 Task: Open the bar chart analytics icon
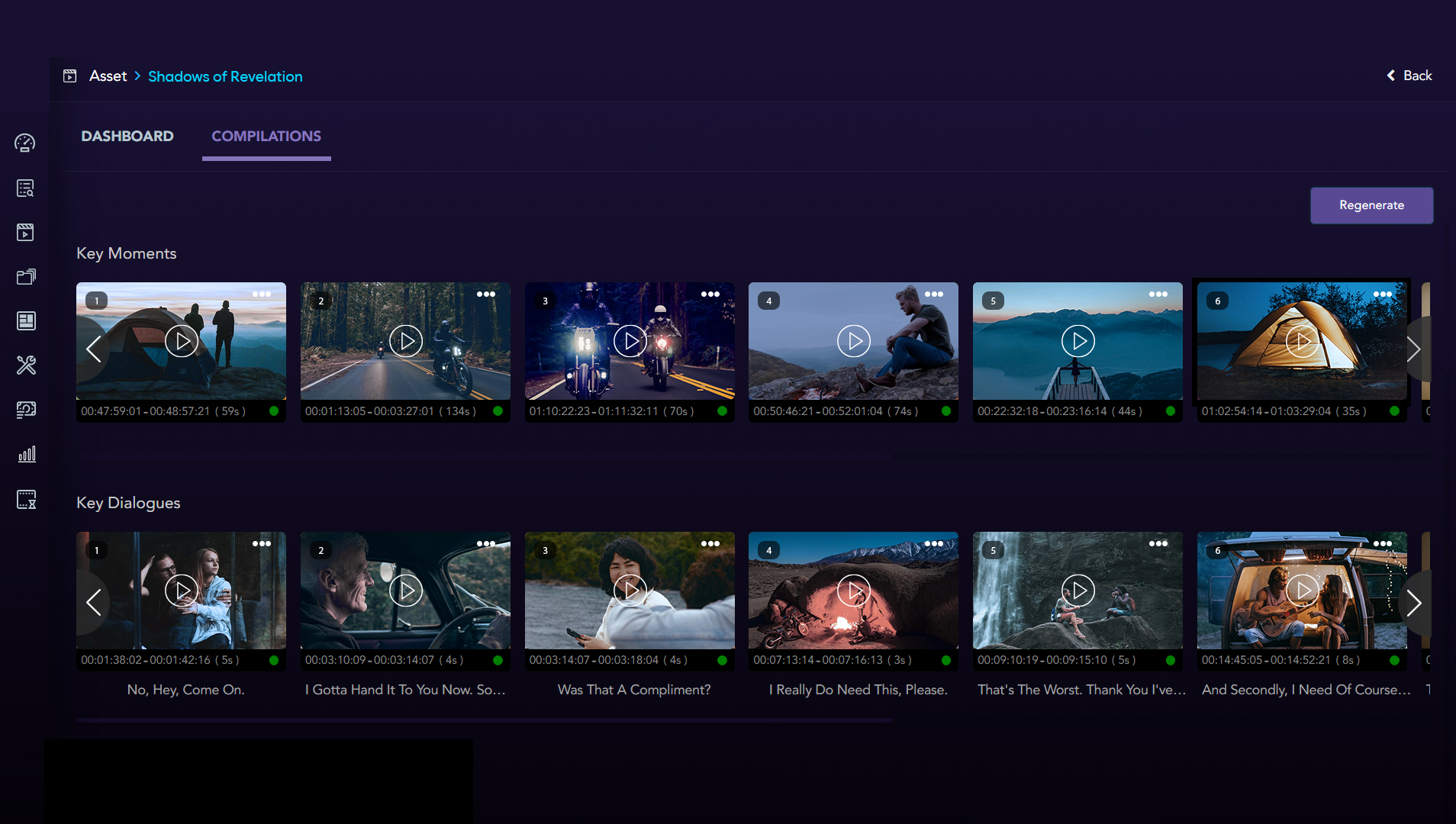click(x=27, y=454)
